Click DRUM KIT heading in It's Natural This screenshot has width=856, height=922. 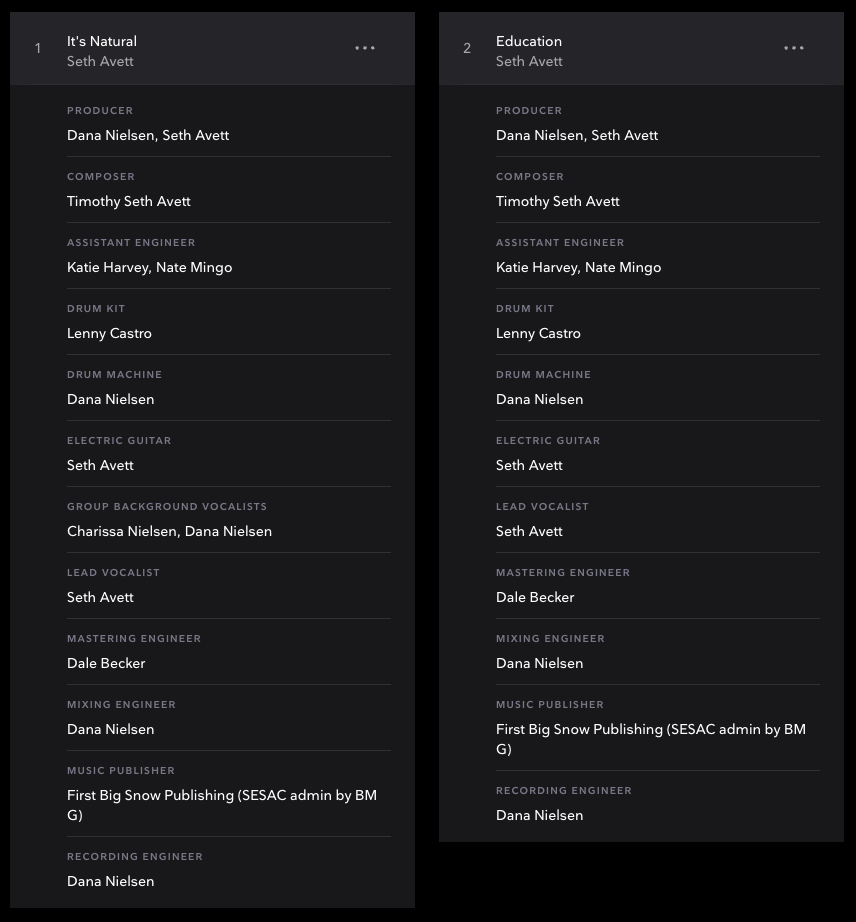pyautogui.click(x=96, y=309)
